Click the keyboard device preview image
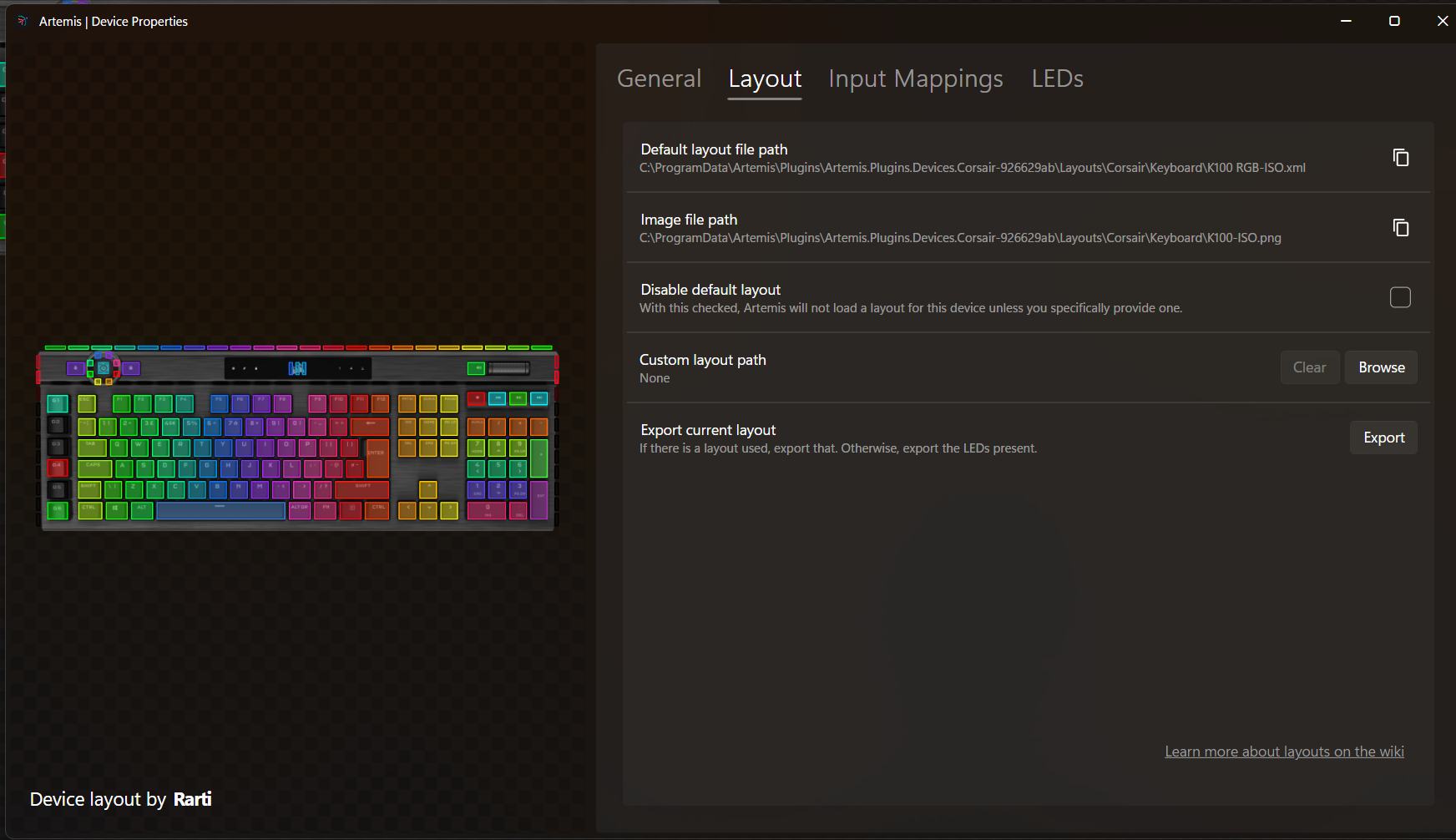1456x840 pixels. point(297,438)
